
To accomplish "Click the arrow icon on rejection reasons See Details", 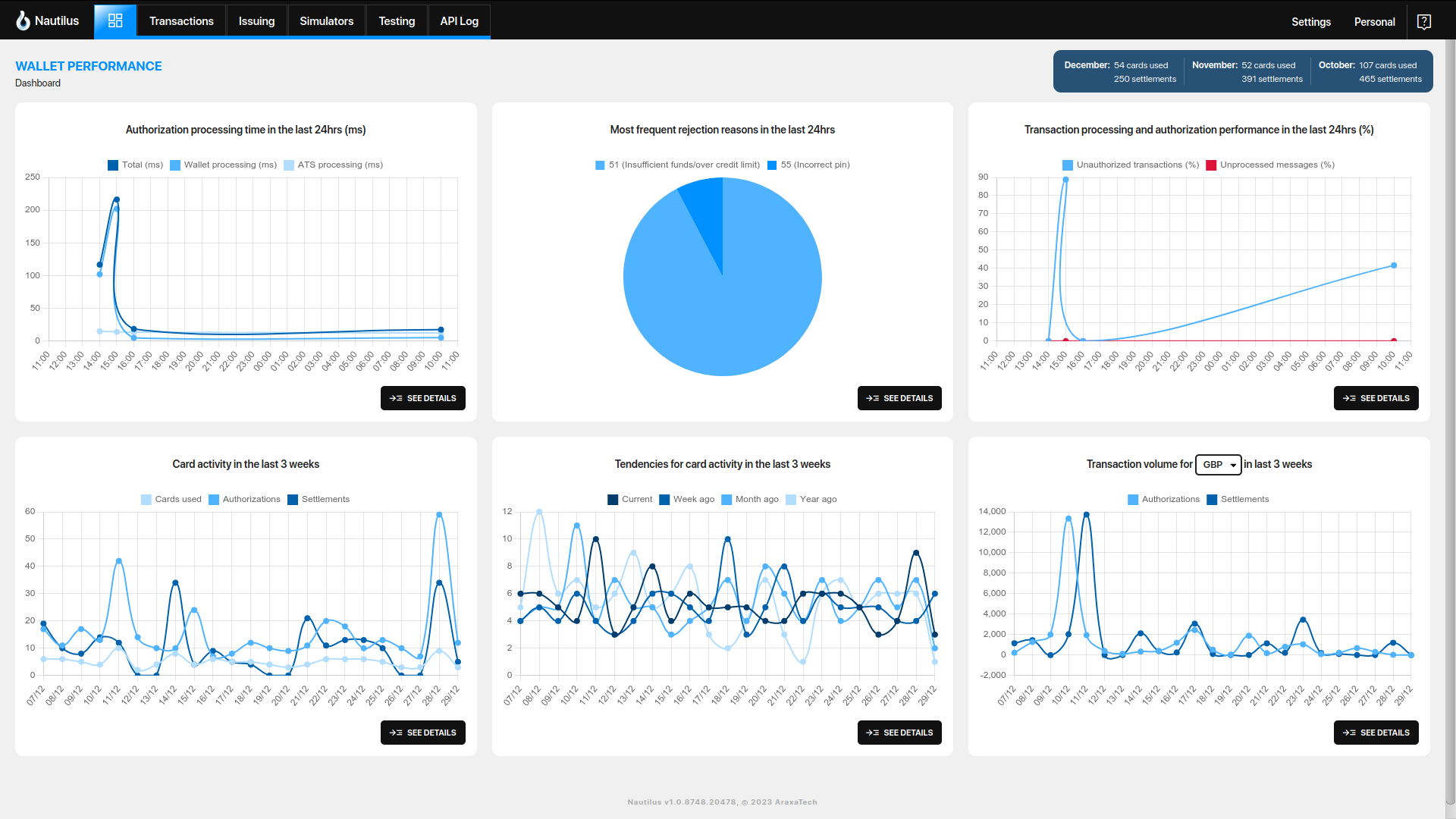I will [x=871, y=397].
